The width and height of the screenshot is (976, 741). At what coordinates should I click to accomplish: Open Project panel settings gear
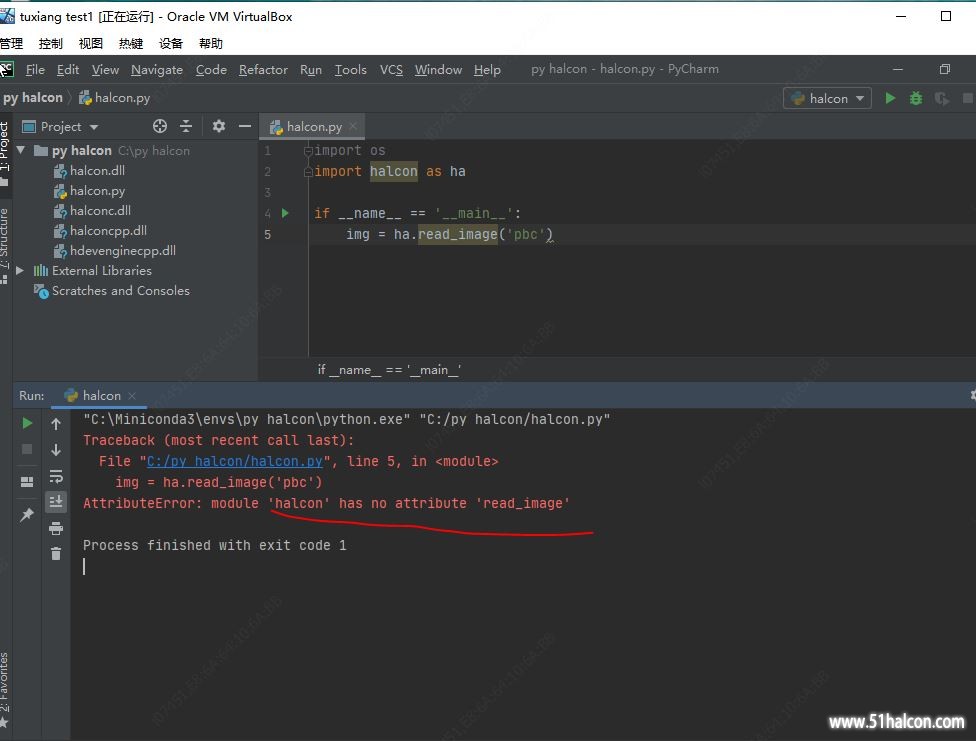coord(218,126)
